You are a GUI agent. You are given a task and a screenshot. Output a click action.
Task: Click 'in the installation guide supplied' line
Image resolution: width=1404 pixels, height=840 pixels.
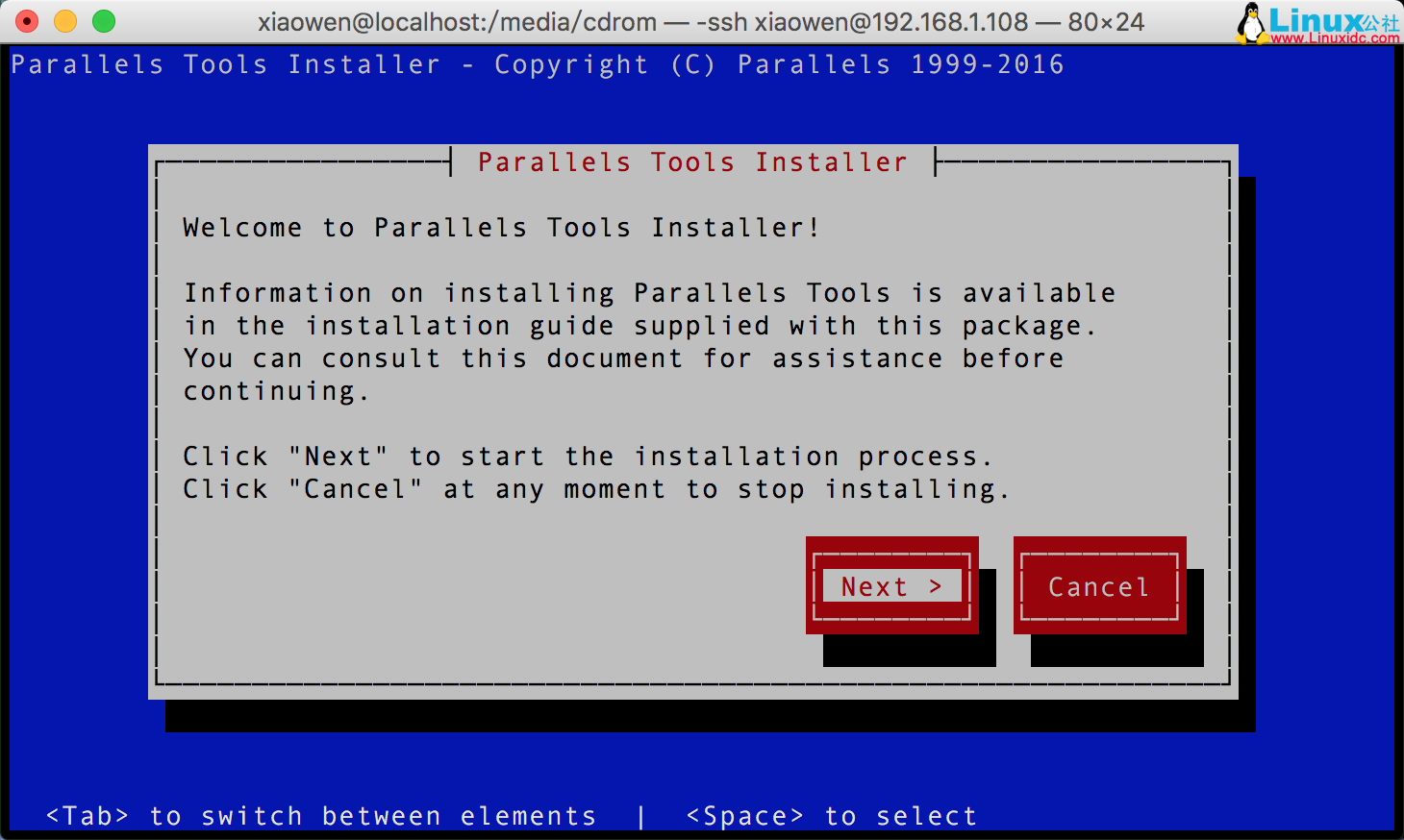639,326
